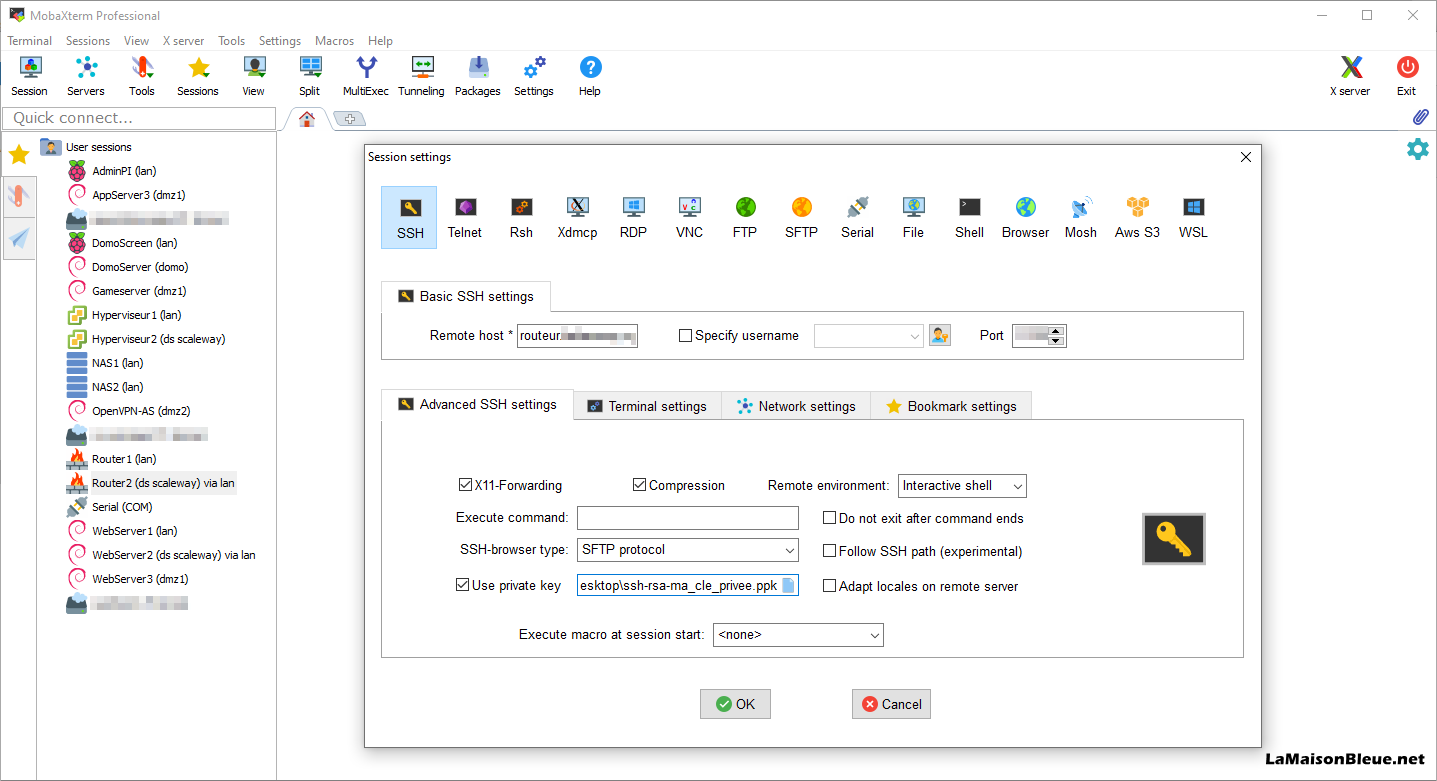Open the Tools toolbar icon
1437x781 pixels.
[142, 76]
